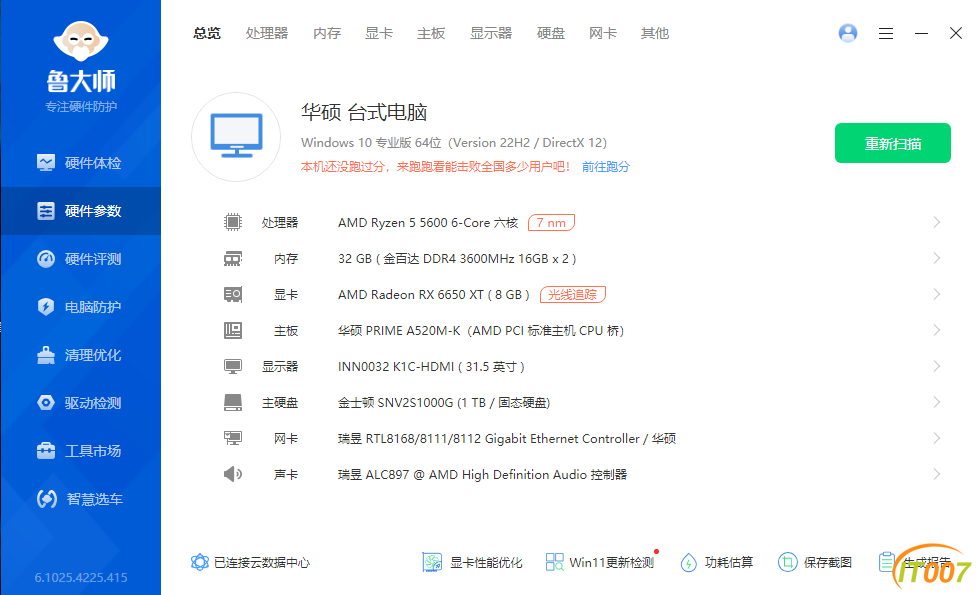977x595 pixels.
Task: Click the CPU chip icon for 处理器
Action: (233, 222)
